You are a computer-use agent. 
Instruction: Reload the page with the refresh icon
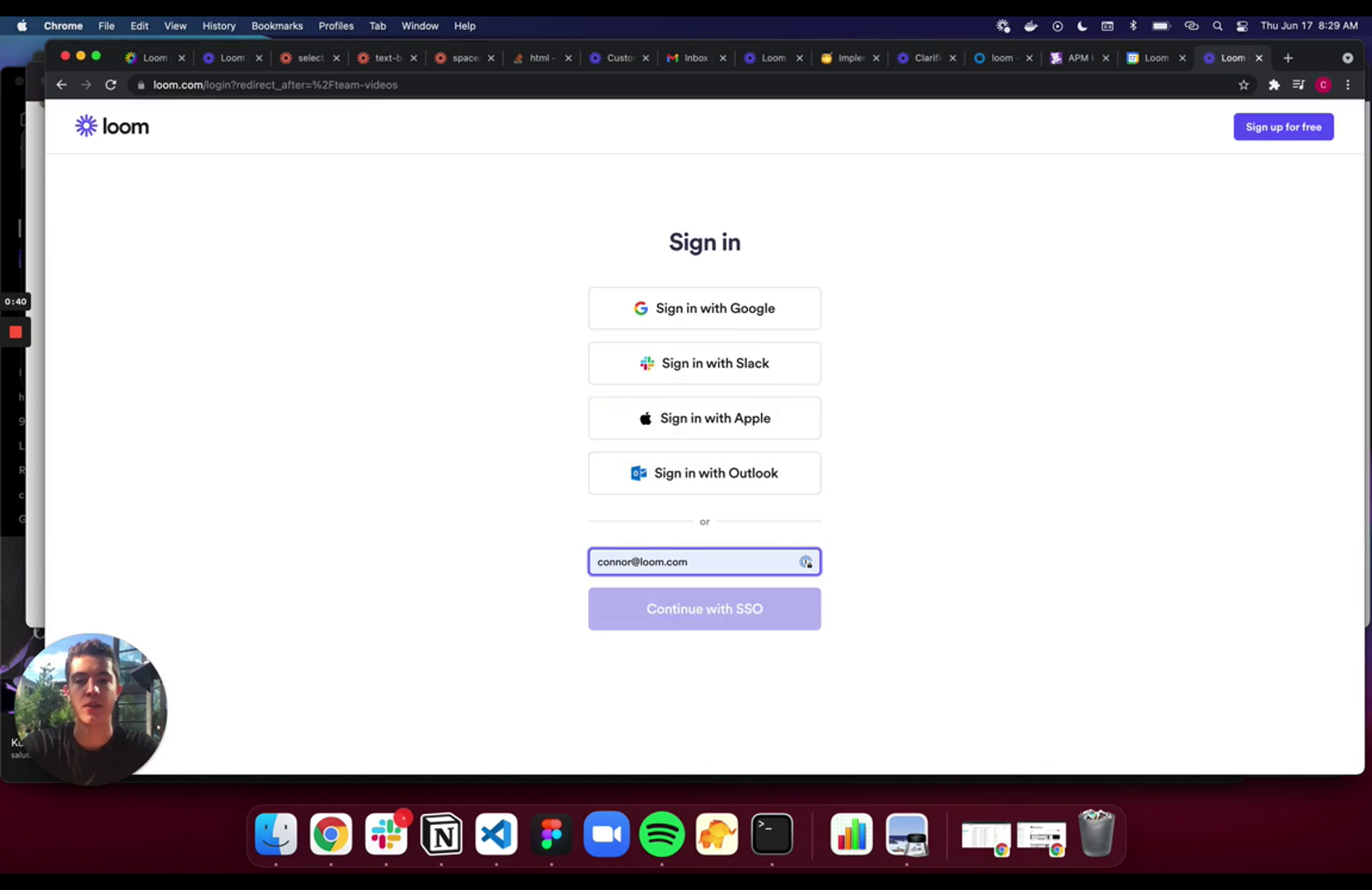pos(110,85)
